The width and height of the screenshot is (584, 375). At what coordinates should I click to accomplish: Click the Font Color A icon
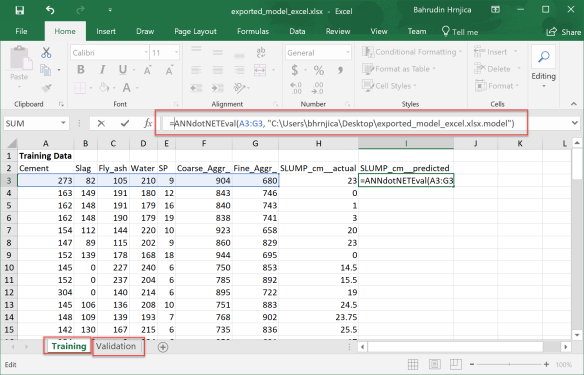(127, 88)
